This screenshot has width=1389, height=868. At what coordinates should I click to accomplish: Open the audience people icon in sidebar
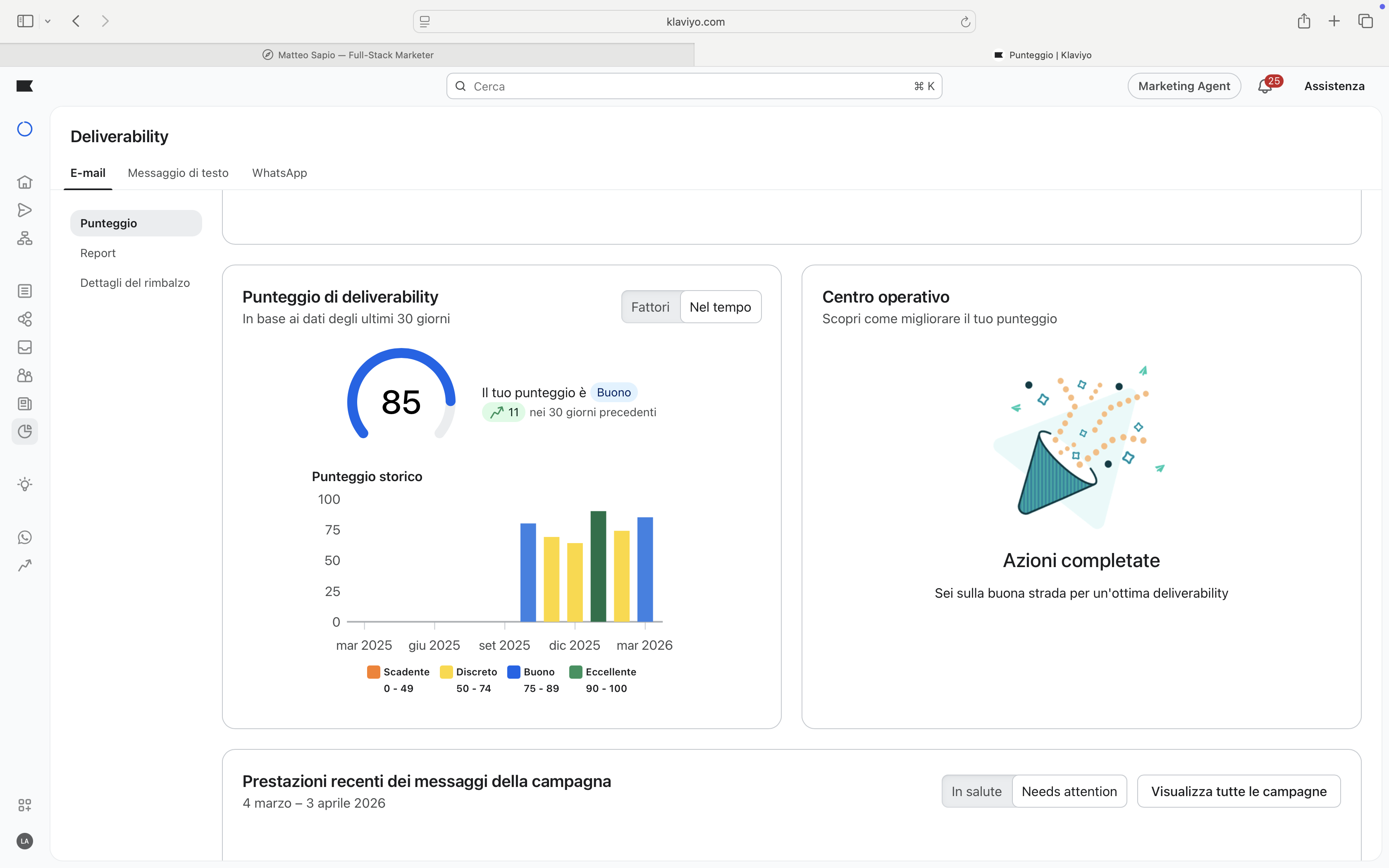pos(25,375)
